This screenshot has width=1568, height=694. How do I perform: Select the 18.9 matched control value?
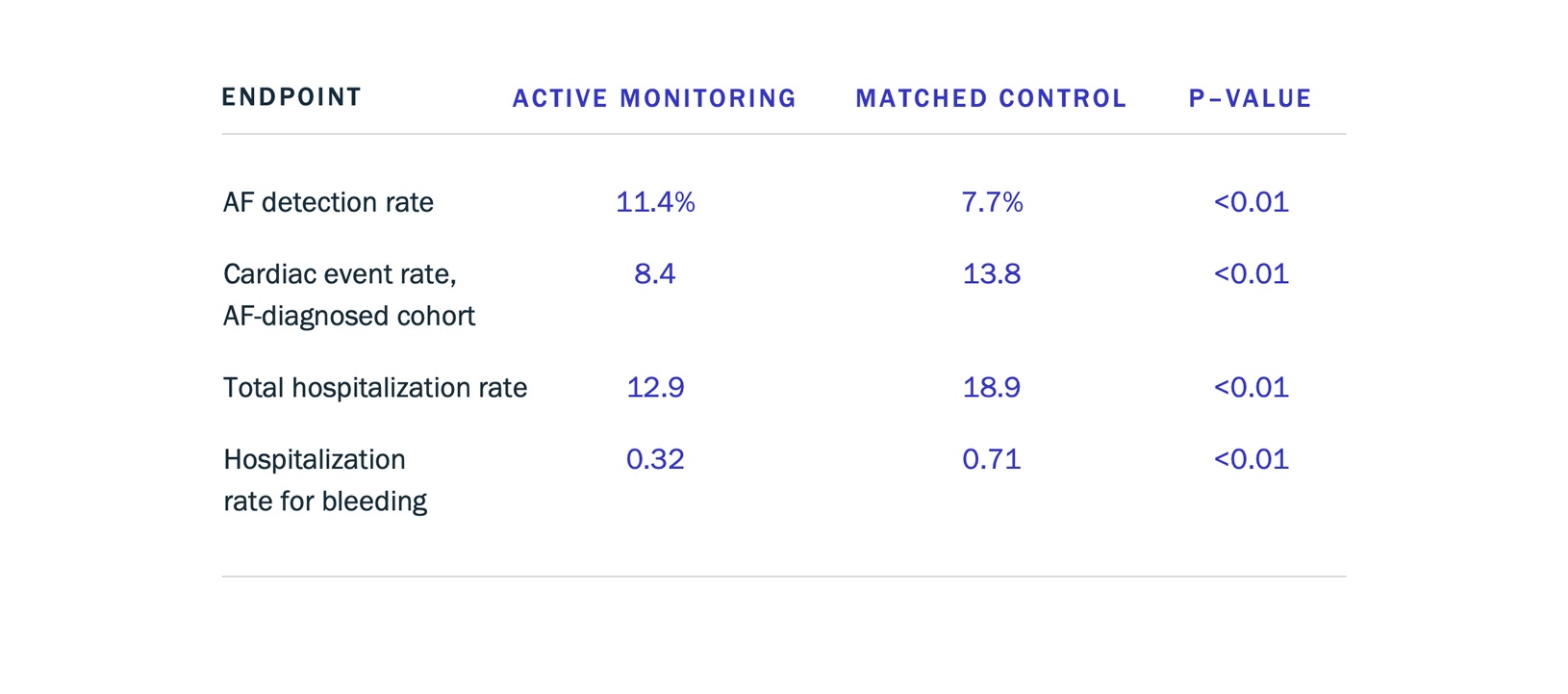(992, 388)
